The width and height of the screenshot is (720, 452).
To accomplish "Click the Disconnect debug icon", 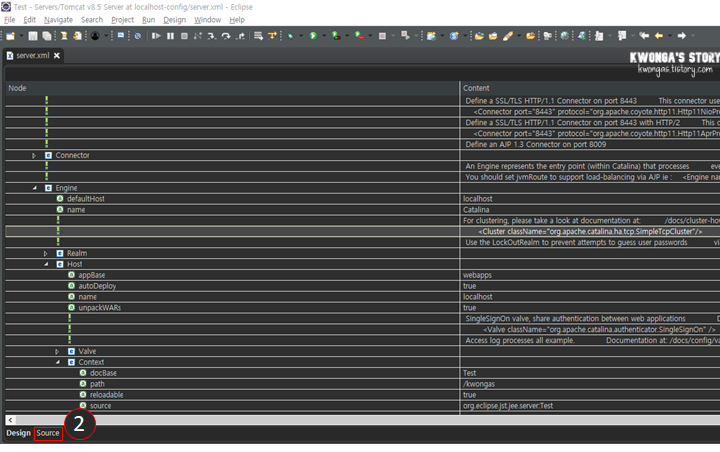I will tap(198, 36).
